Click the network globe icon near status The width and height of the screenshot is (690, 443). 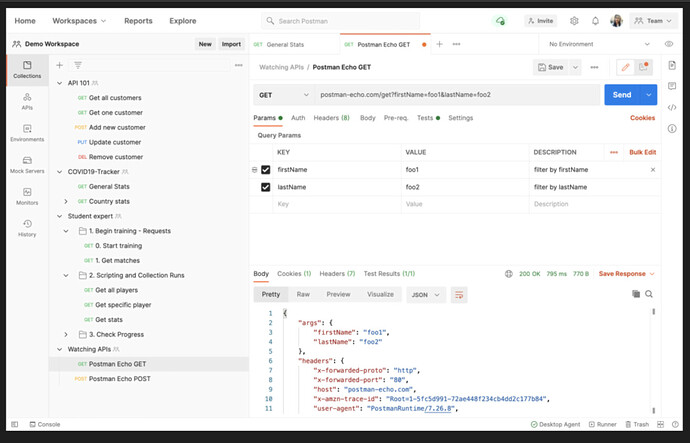[x=509, y=274]
